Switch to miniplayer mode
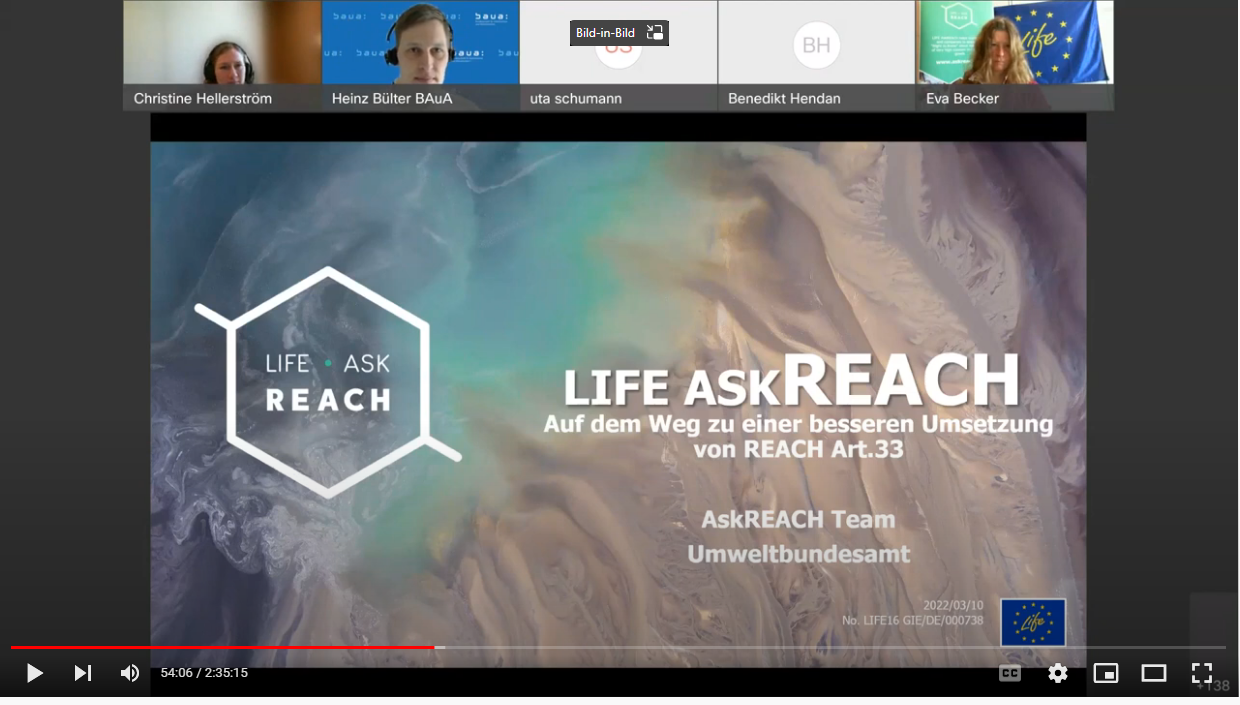 [x=1106, y=673]
